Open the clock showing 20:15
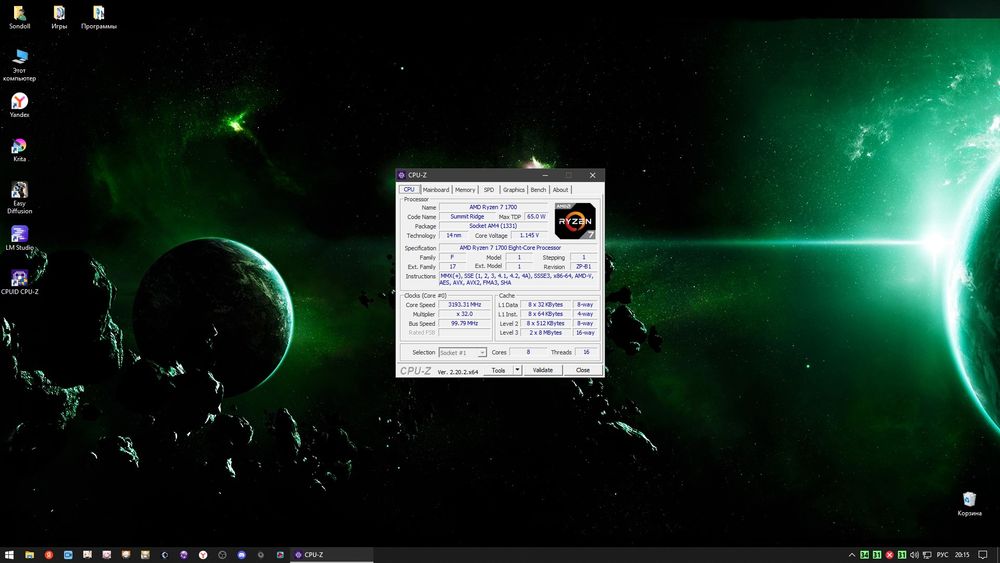 pos(962,555)
